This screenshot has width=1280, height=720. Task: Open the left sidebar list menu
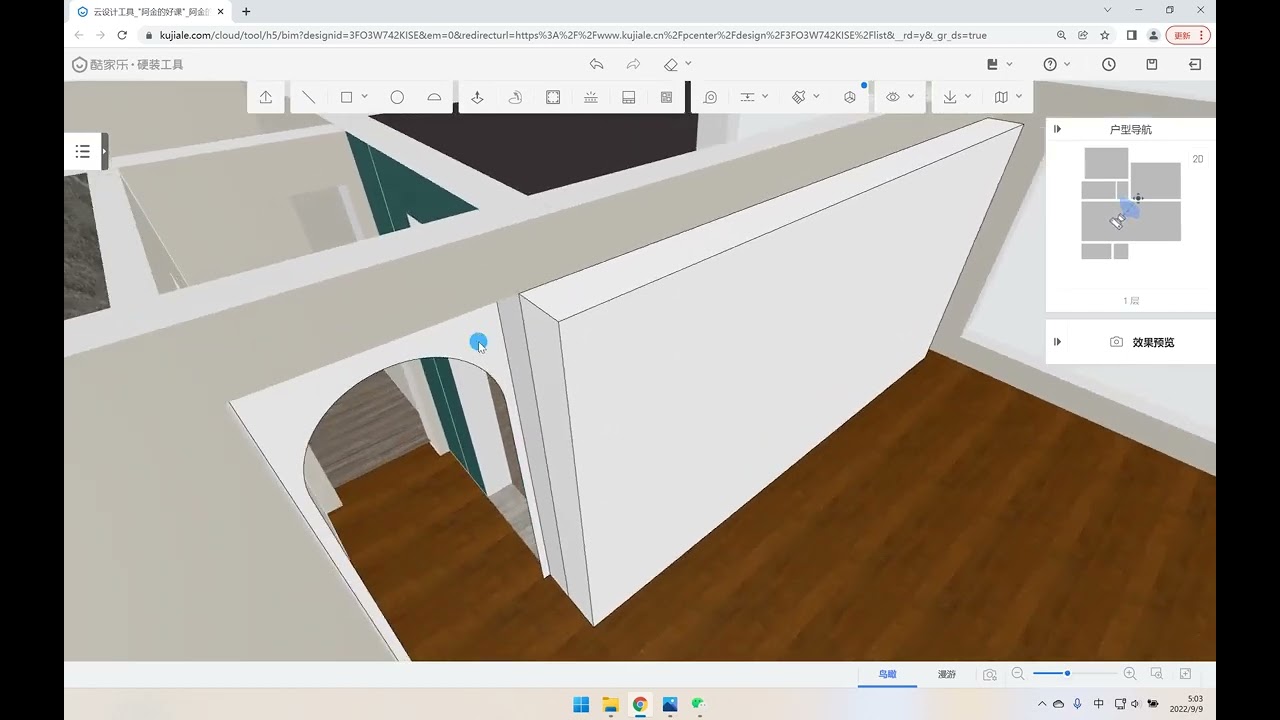(83, 151)
